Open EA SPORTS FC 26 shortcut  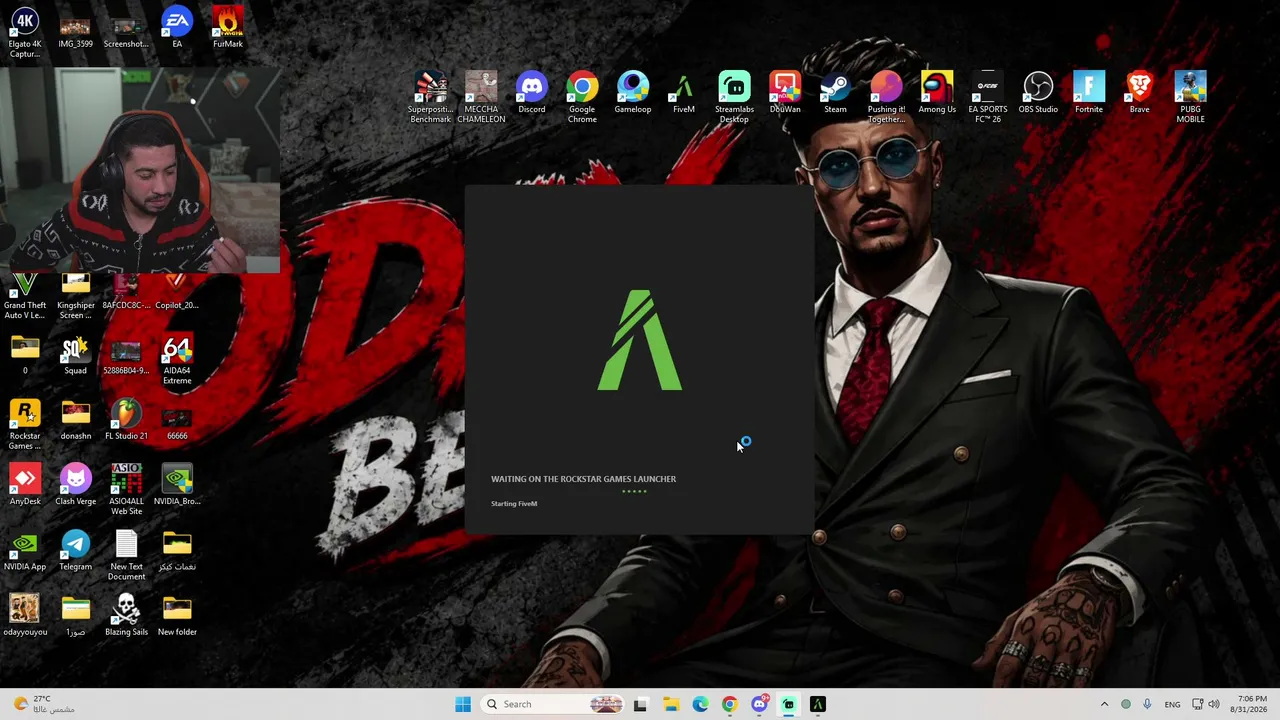pos(988,98)
